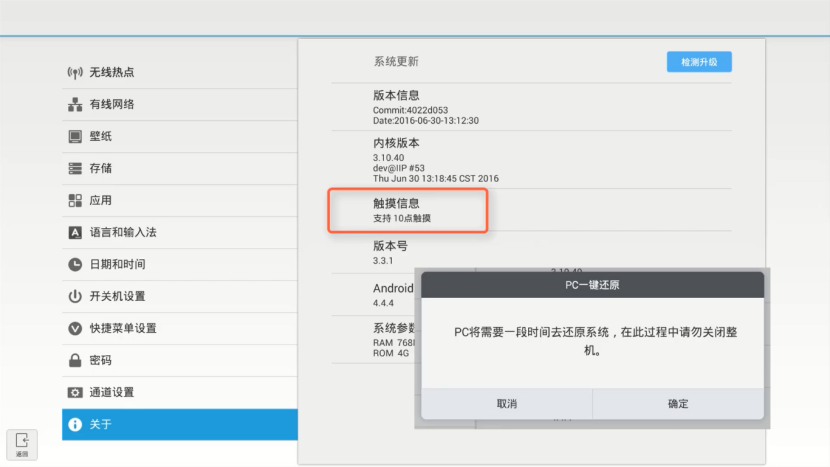Select 关于 menu item
The width and height of the screenshot is (830, 467).
[179, 424]
